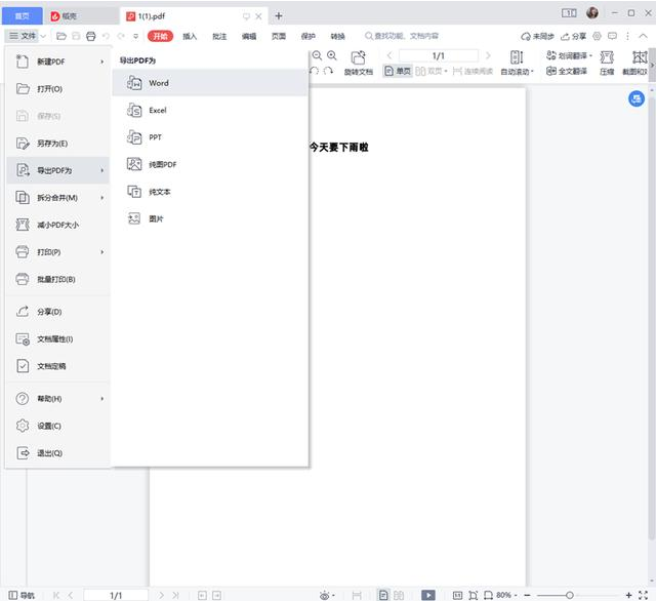Click the compress (压缩) icon in toolbar
This screenshot has width=657, height=603.
(x=606, y=58)
